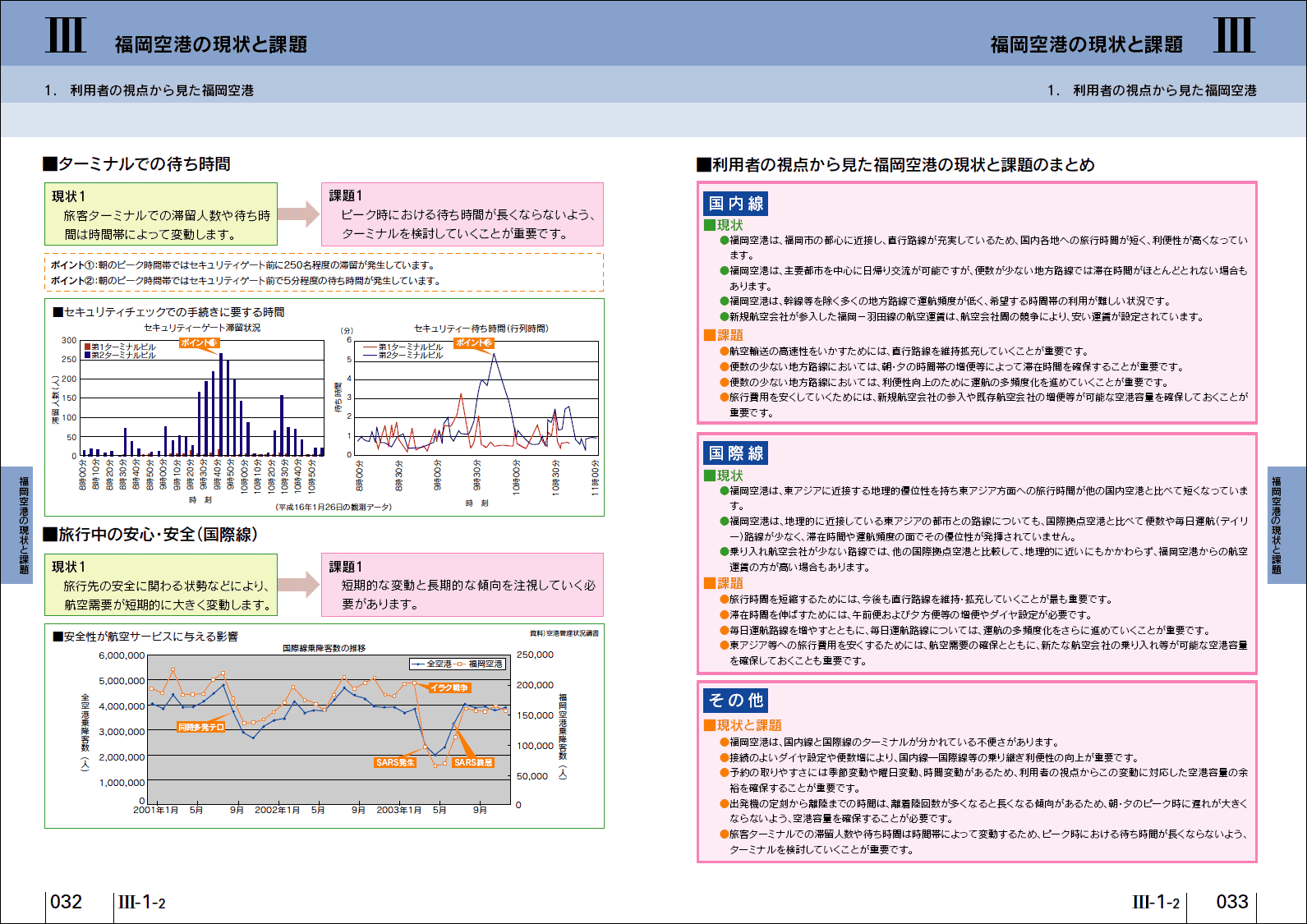Click the vertical side tab on the left page edge

pos(16,525)
